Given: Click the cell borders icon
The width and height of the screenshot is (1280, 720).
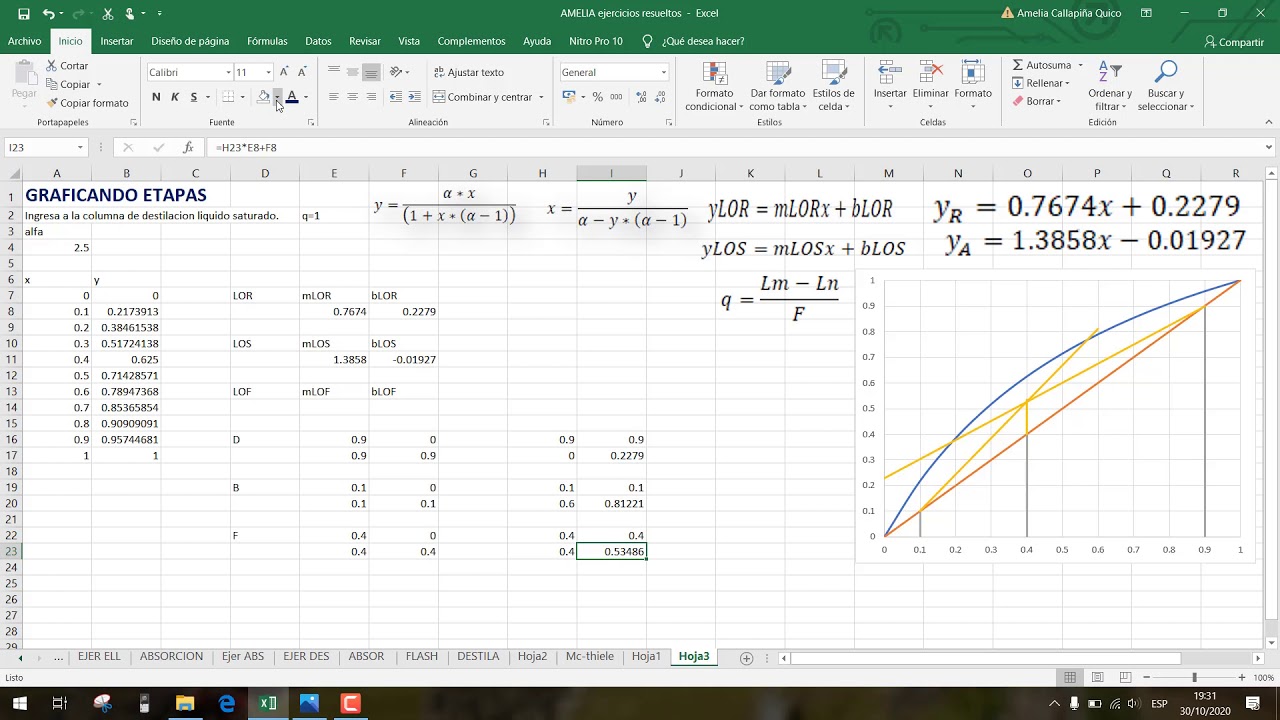Looking at the screenshot, I should click(x=228, y=97).
